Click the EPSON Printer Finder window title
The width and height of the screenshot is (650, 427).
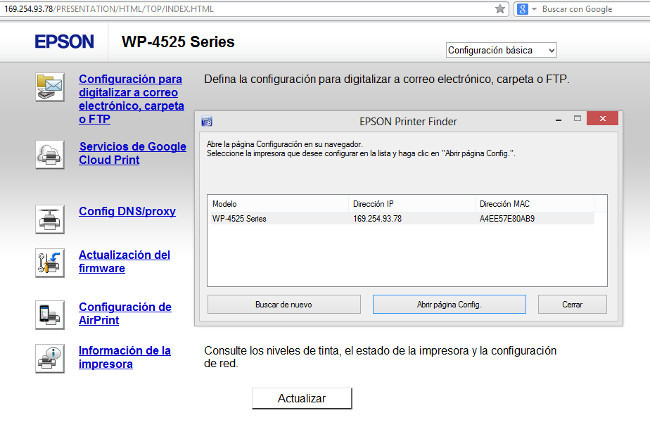(408, 121)
